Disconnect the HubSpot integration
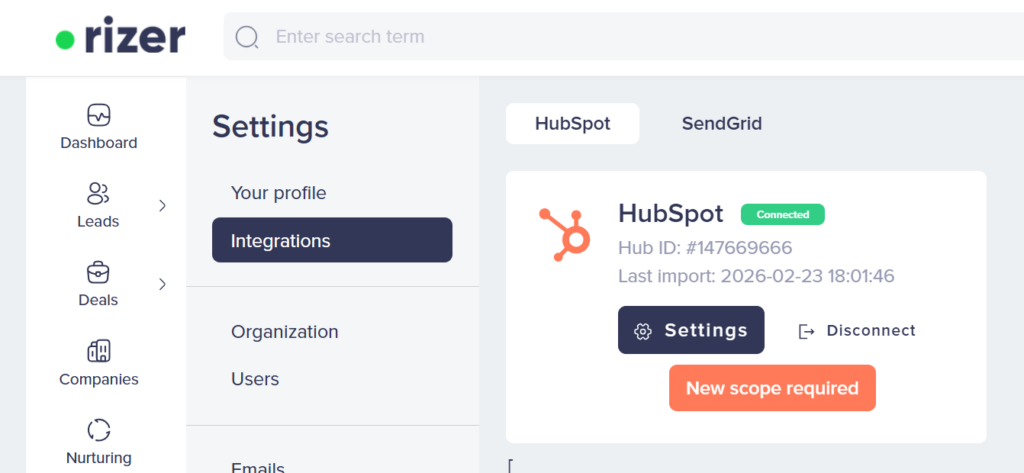1024x473 pixels. 857,331
